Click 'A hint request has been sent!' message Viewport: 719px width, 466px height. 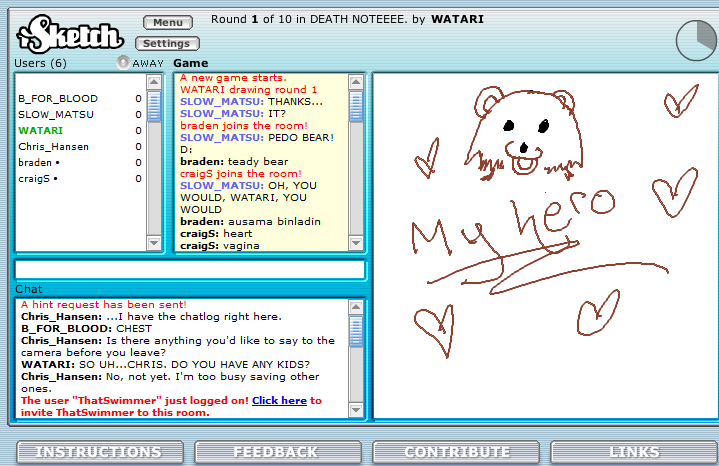coord(104,305)
